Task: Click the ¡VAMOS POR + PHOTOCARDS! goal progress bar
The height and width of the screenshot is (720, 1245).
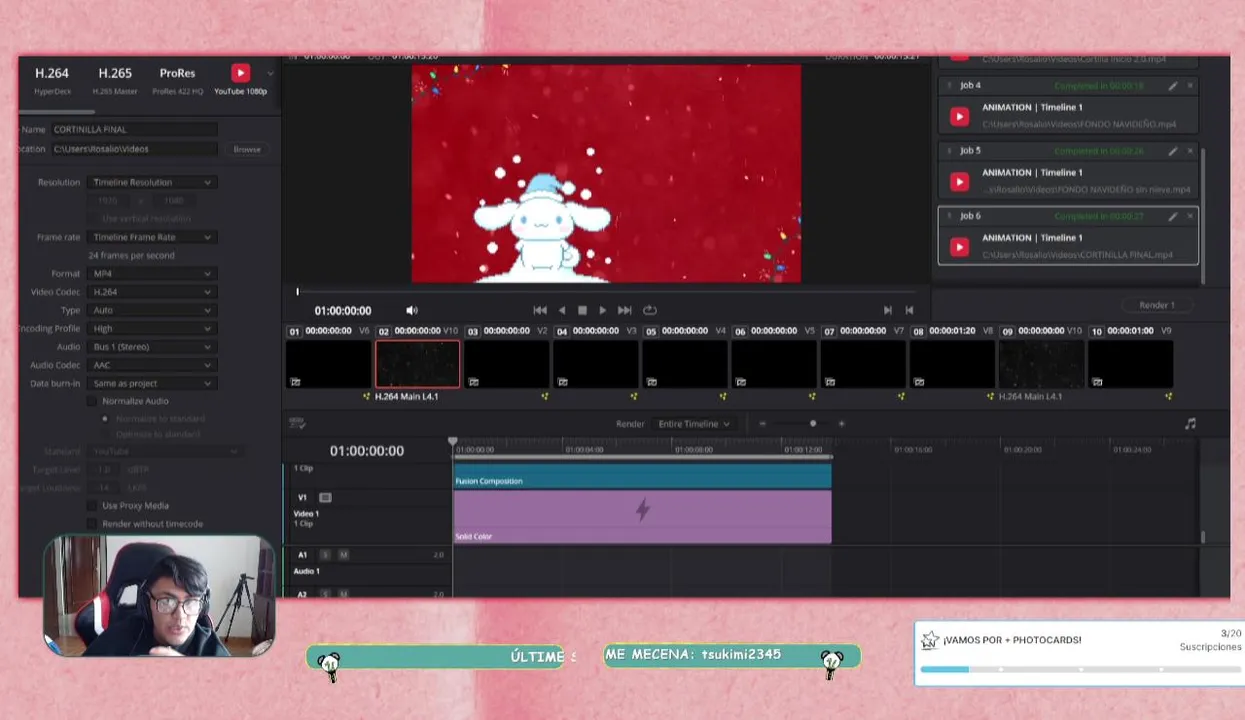Action: point(1080,669)
